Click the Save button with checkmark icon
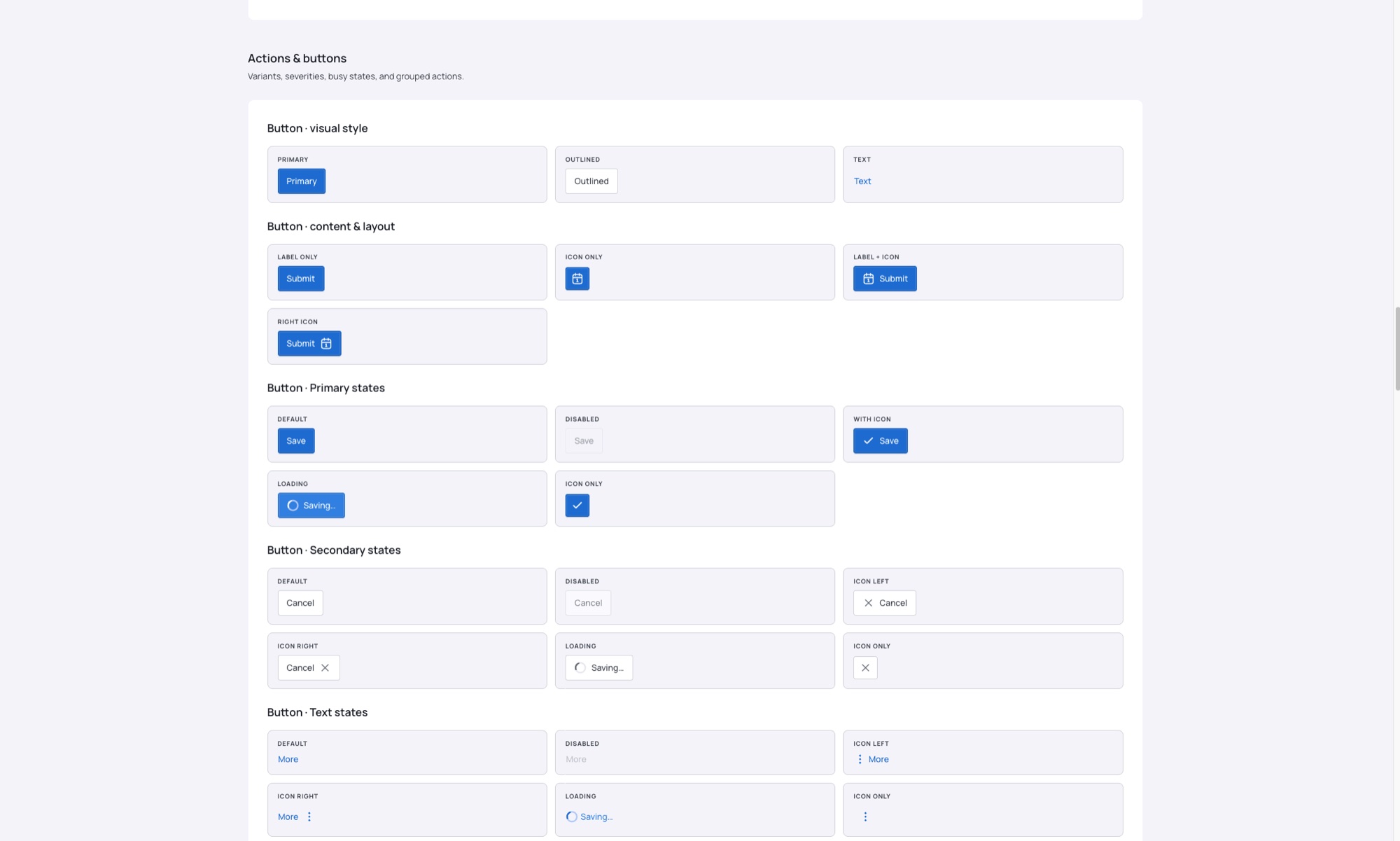 click(881, 440)
